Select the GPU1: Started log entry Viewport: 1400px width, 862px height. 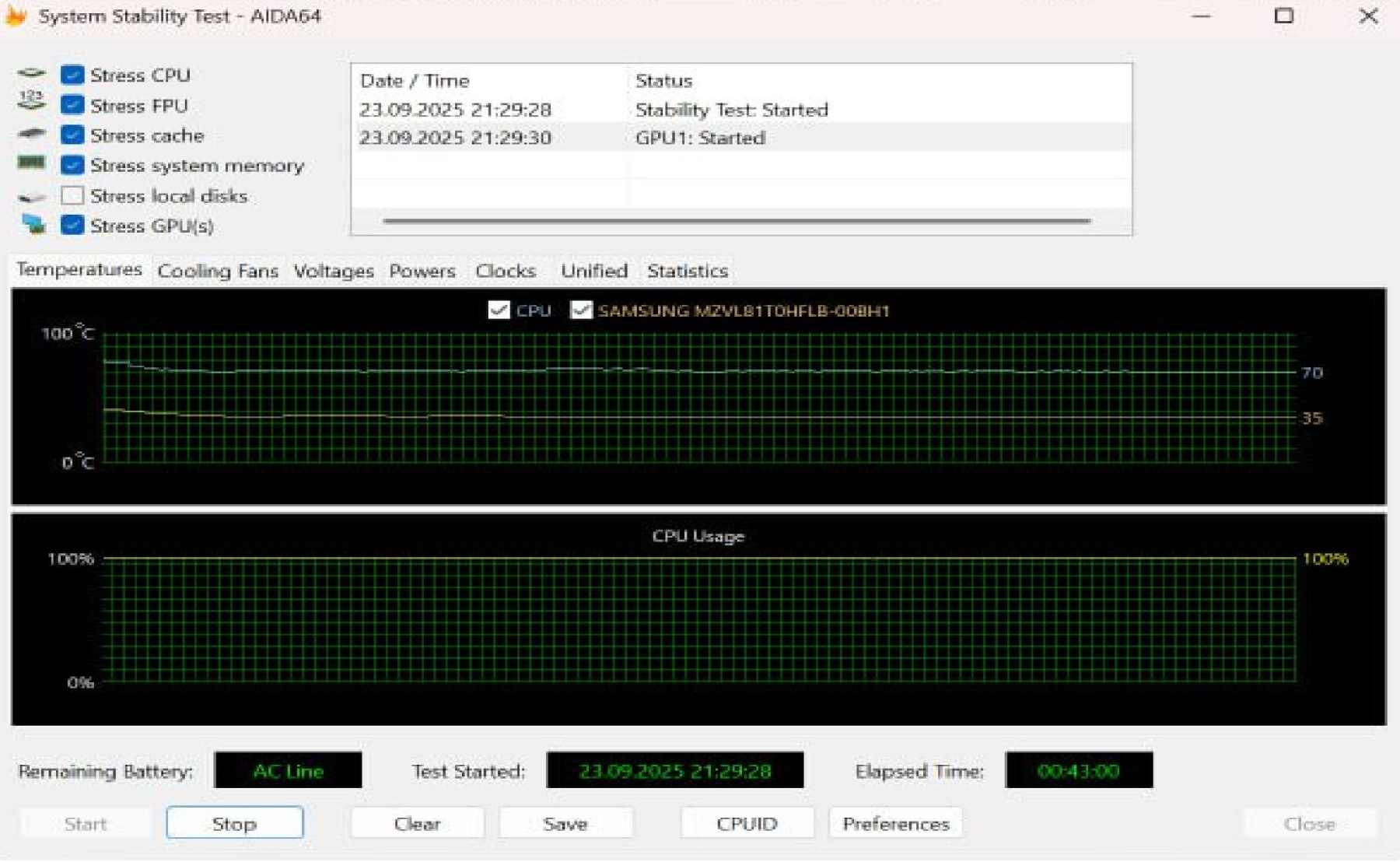coord(700,138)
